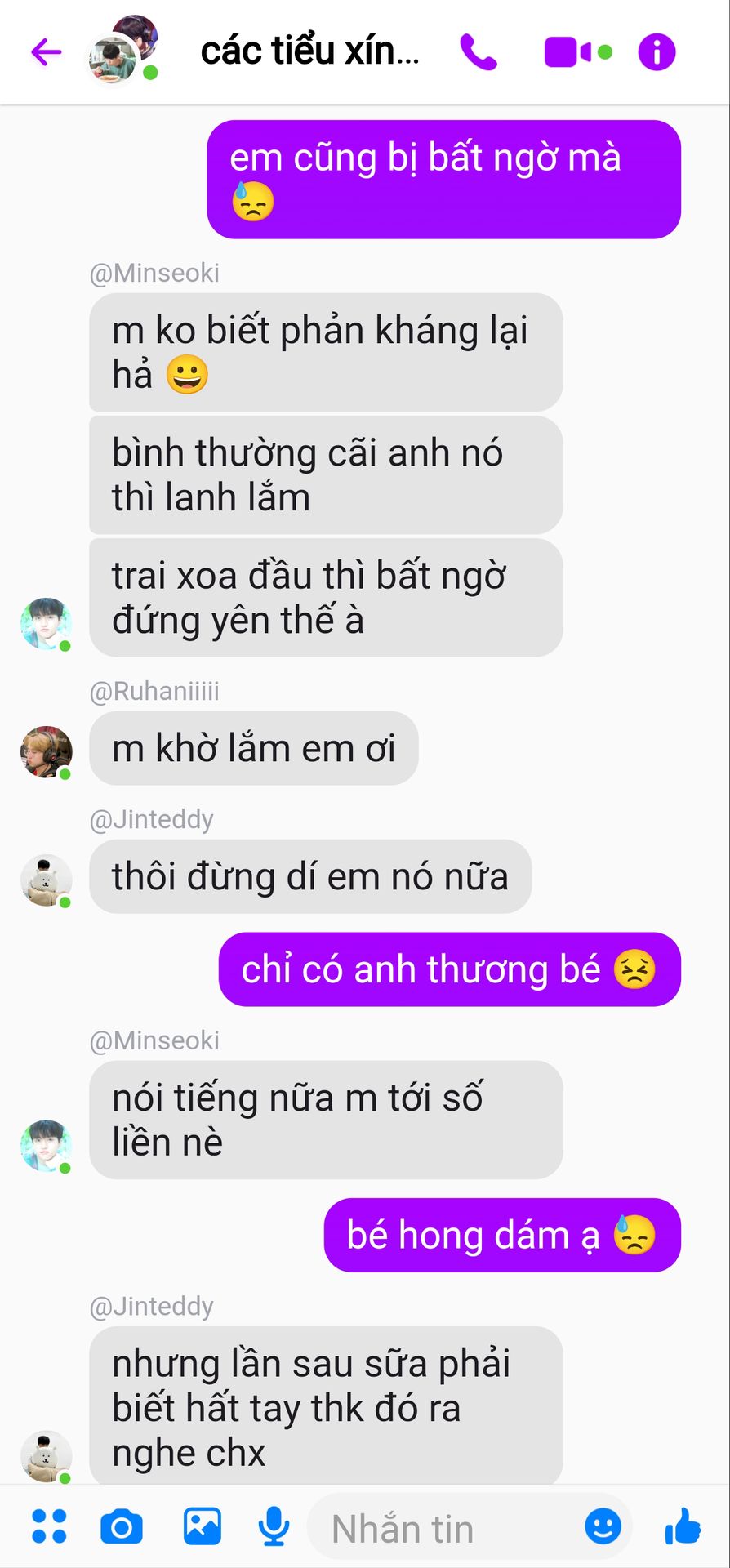The image size is (730, 1568).
Task: Open the camera to take a photo
Action: 122,1526
